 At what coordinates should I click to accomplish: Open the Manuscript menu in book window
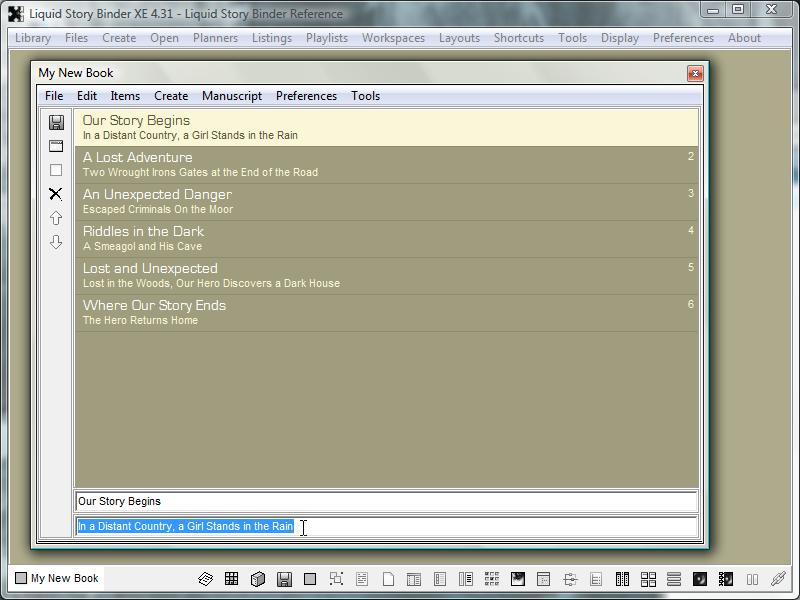tap(231, 96)
